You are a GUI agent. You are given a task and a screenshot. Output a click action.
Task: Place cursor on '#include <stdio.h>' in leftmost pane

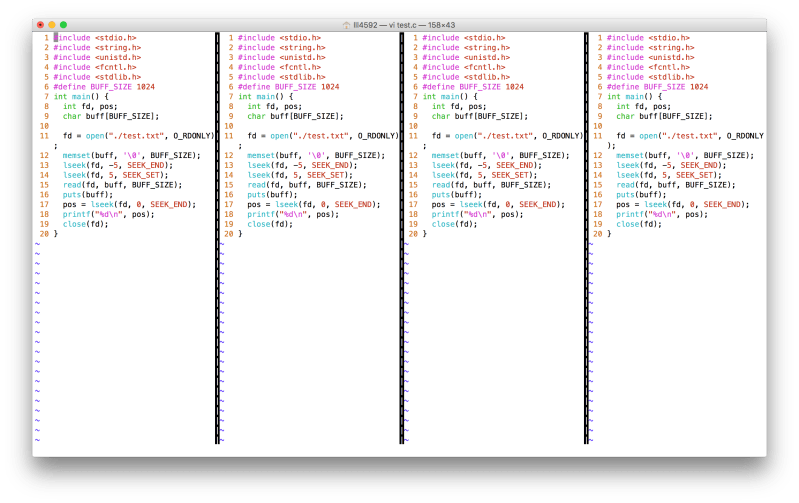[x=95, y=38]
